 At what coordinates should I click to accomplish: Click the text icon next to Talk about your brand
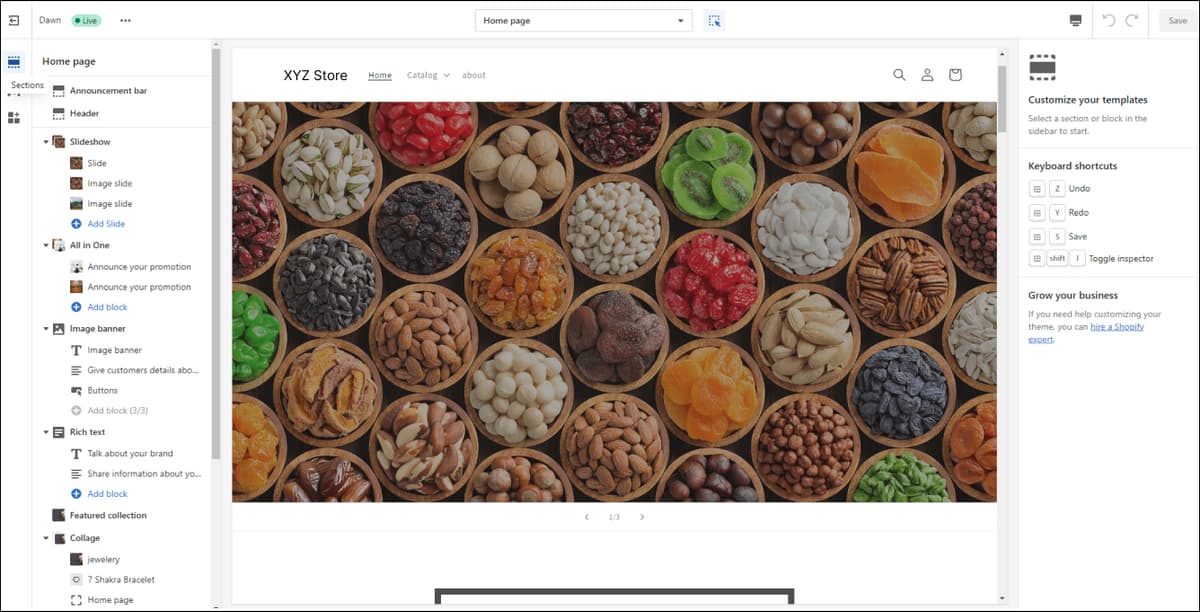tap(77, 454)
